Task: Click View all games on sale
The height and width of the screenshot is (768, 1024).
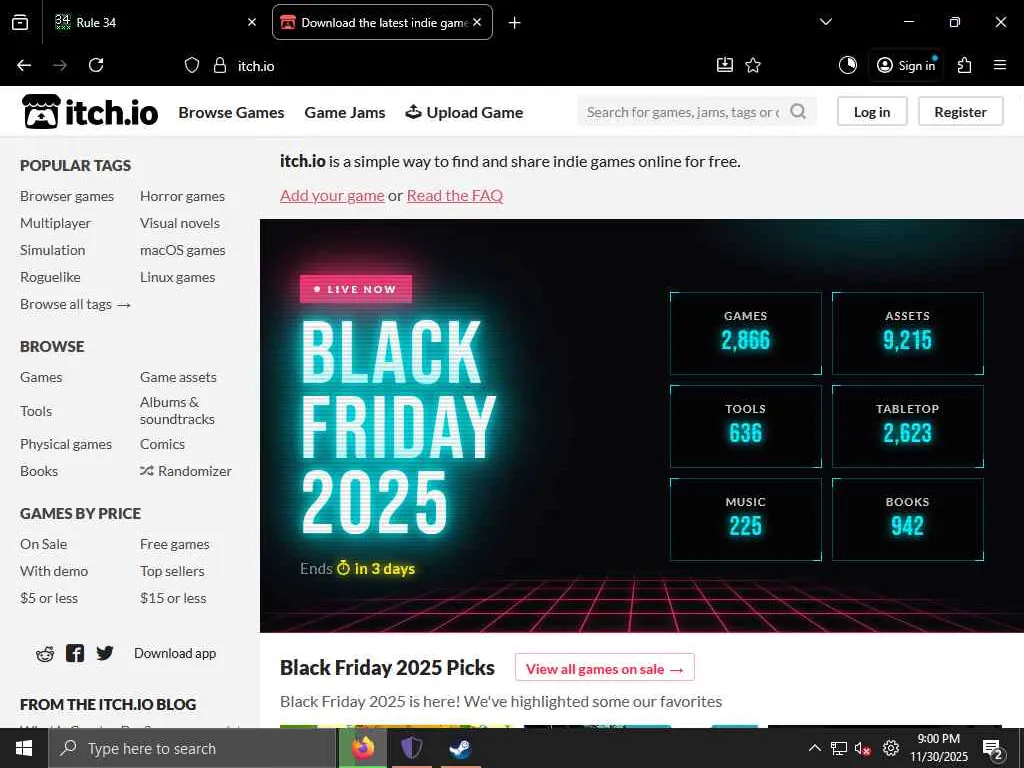Action: coord(605,669)
